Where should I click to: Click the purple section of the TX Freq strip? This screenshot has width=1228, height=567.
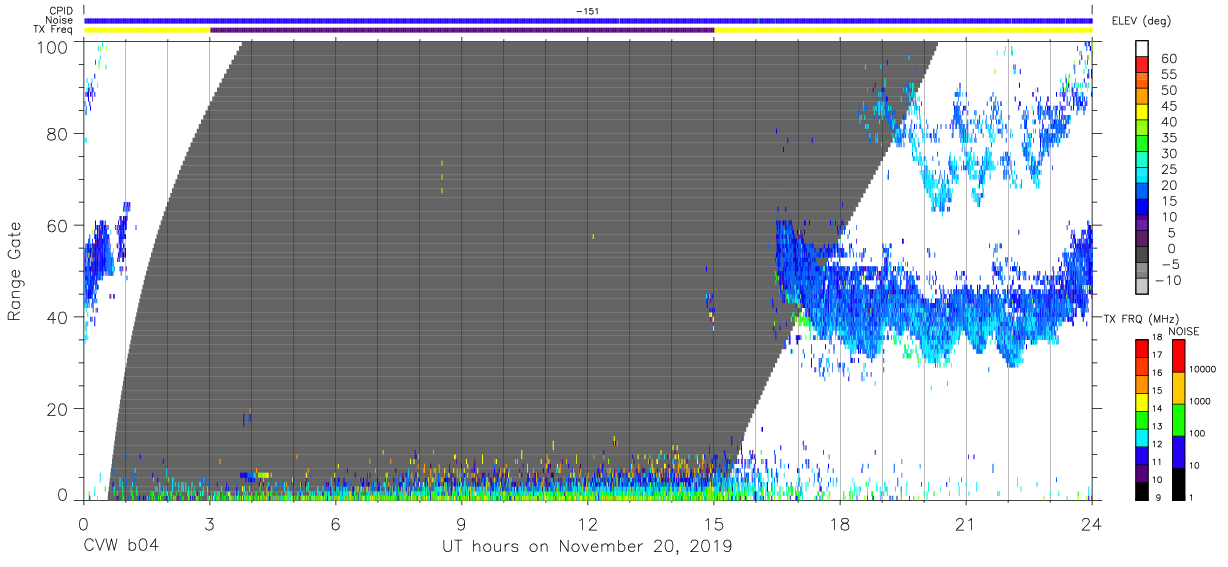click(x=462, y=30)
